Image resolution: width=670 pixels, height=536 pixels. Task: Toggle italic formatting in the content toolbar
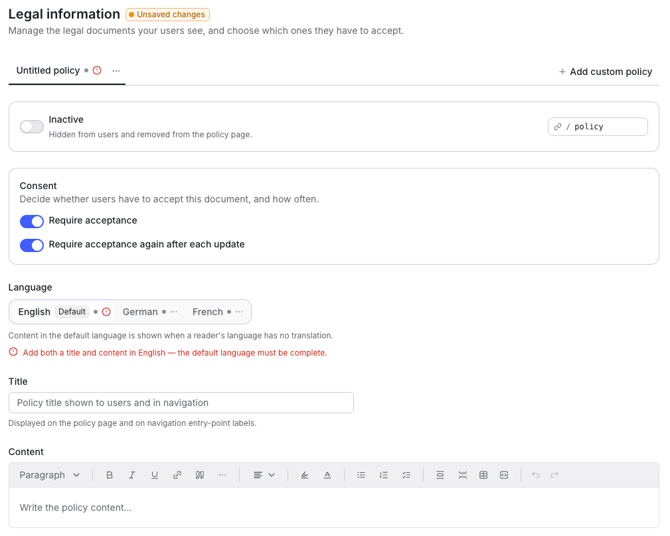[132, 475]
